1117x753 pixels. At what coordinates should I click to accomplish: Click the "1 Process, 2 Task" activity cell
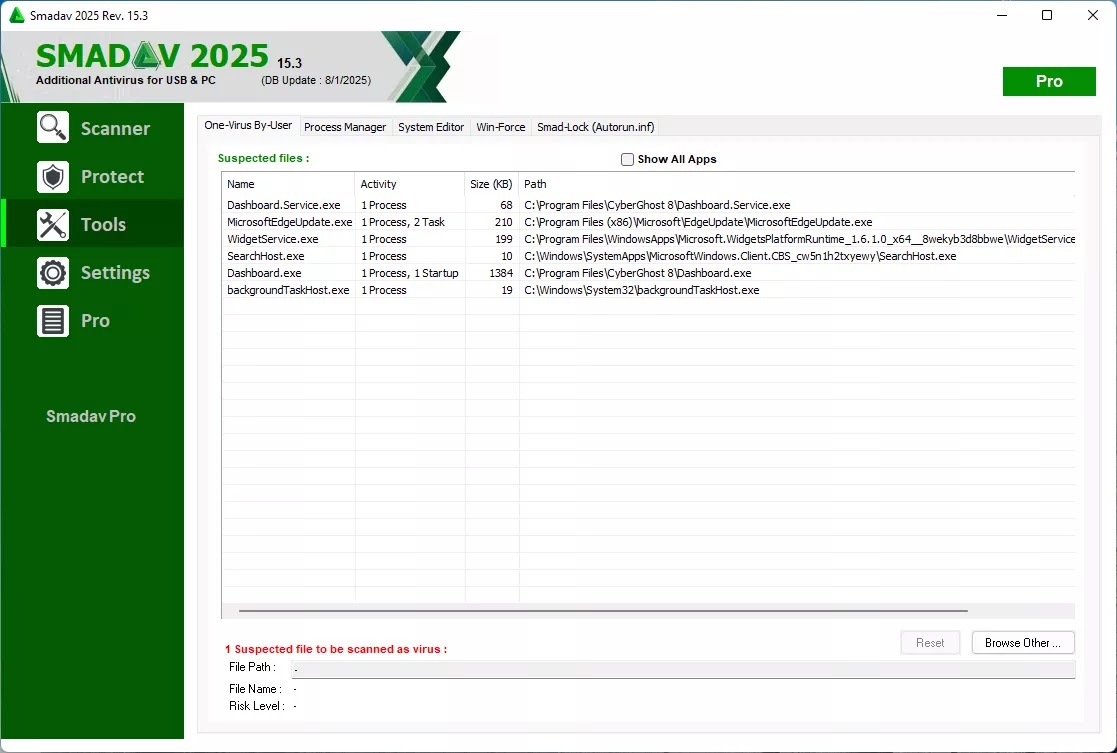(402, 222)
